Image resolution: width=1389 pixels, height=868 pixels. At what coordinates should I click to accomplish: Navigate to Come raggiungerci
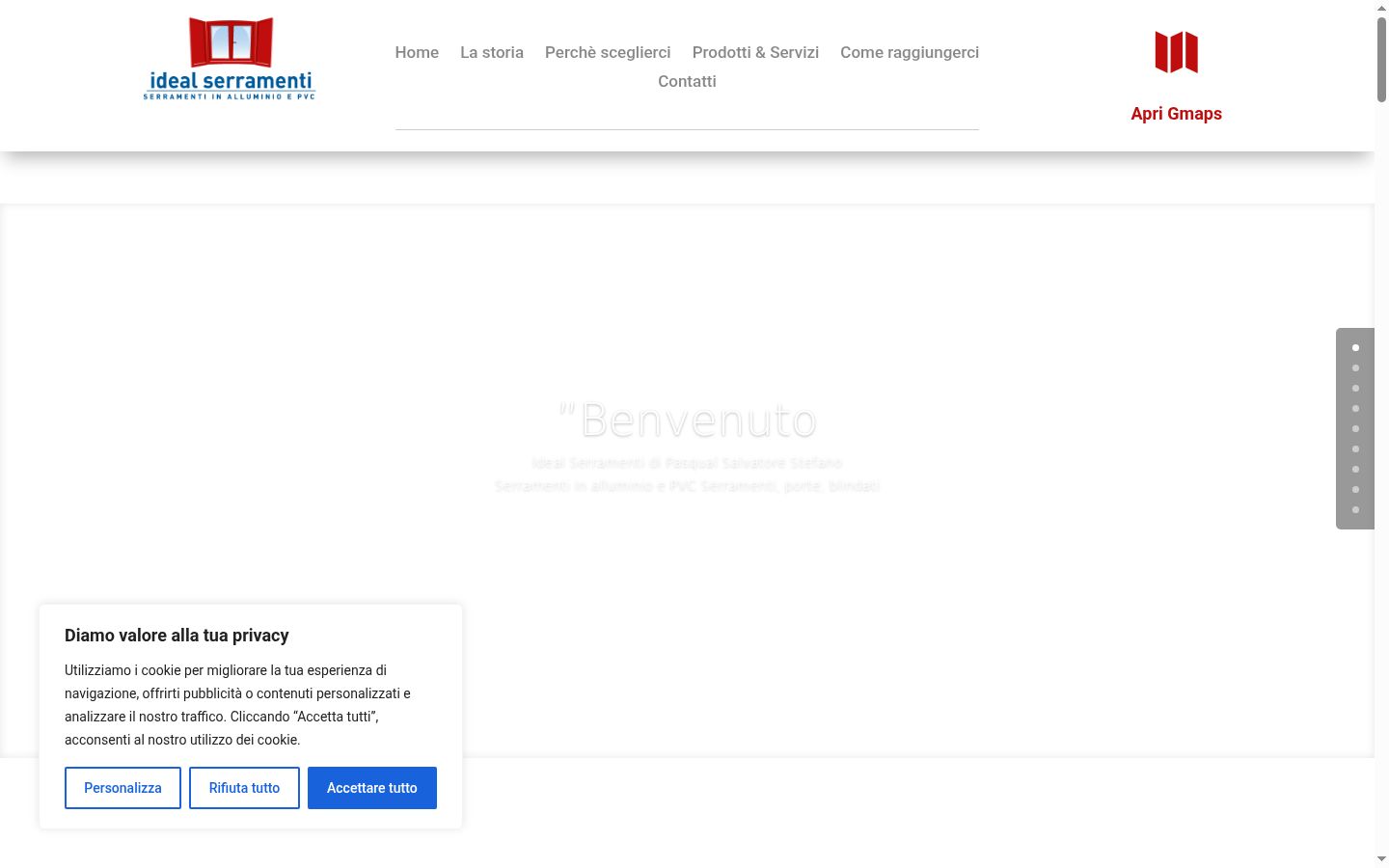(x=910, y=52)
